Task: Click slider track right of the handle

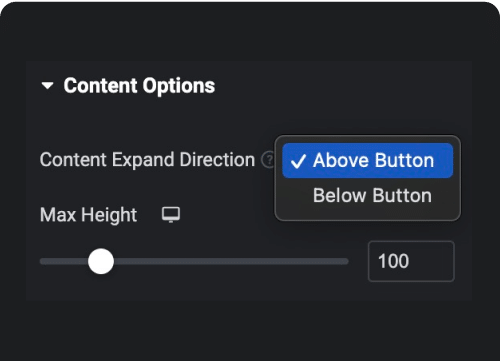Action: 231,261
